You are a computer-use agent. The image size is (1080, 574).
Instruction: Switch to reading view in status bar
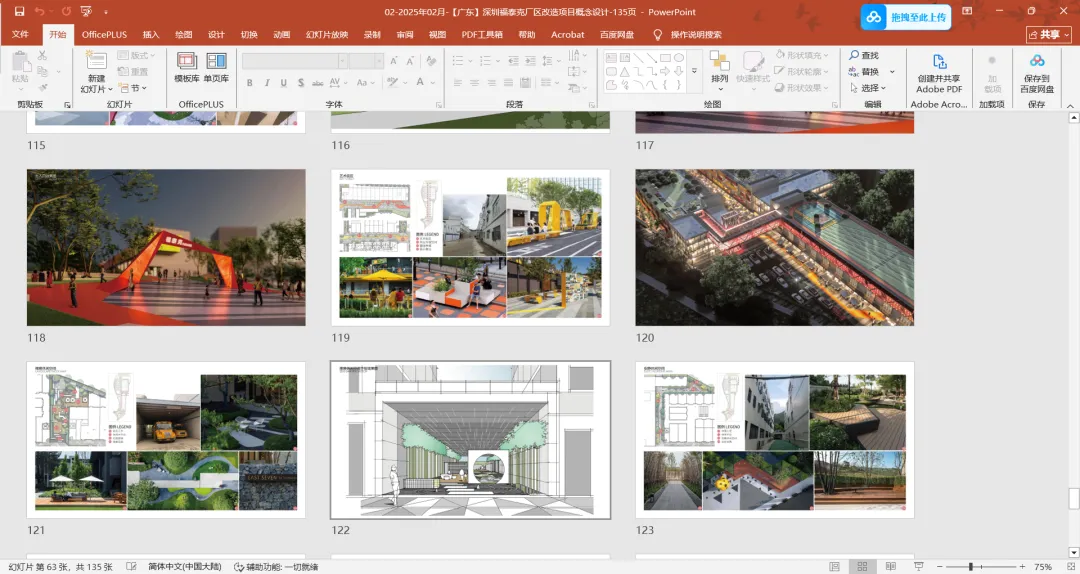click(x=890, y=567)
